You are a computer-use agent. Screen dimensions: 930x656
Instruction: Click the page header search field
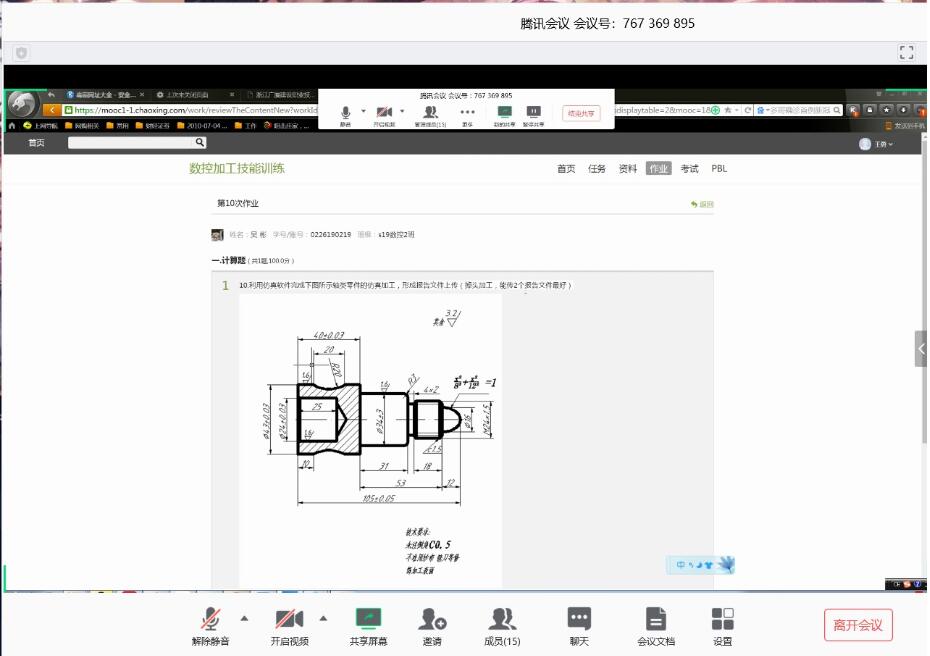point(130,142)
